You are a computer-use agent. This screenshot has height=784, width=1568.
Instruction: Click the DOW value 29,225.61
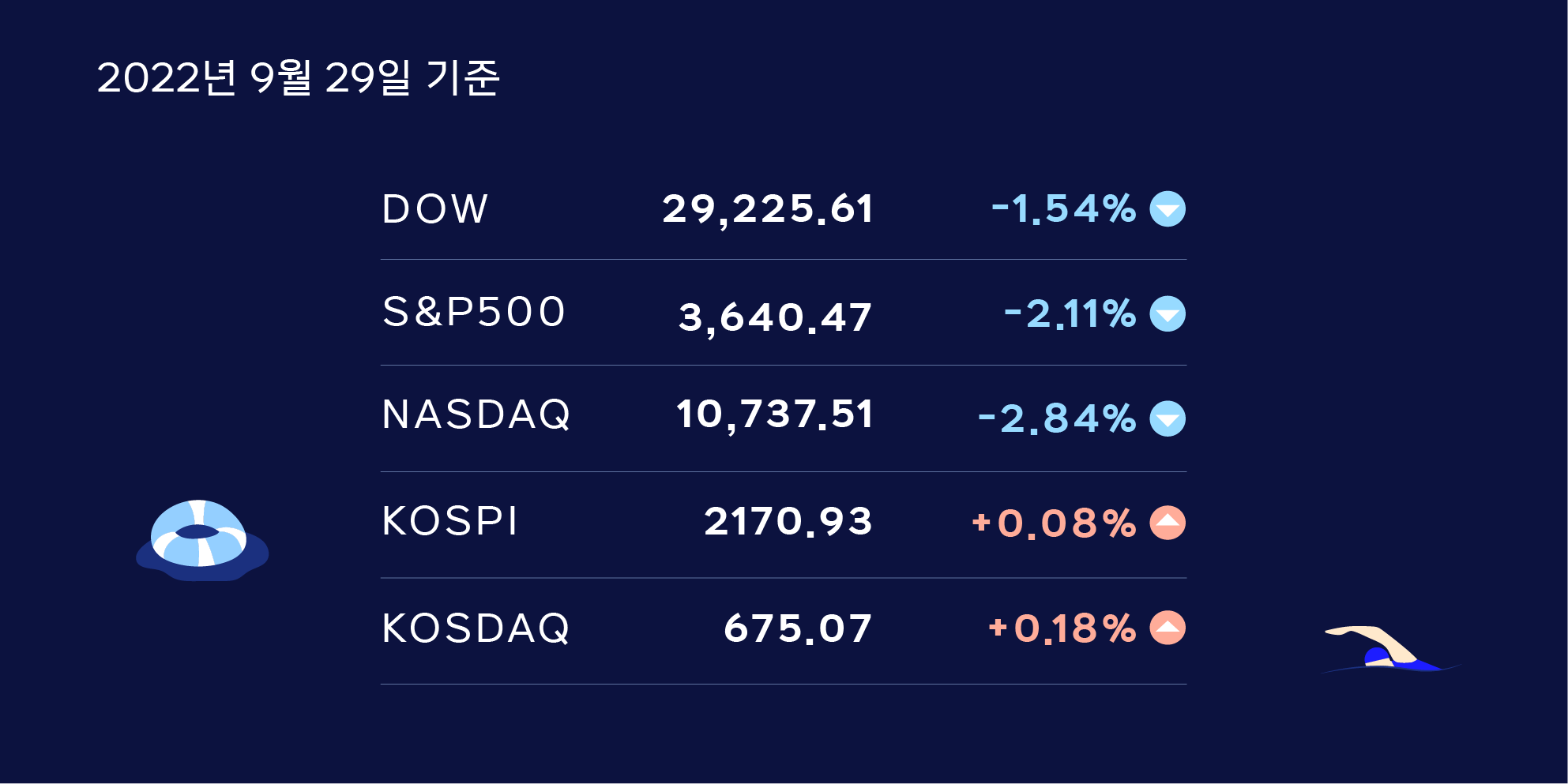[768, 210]
